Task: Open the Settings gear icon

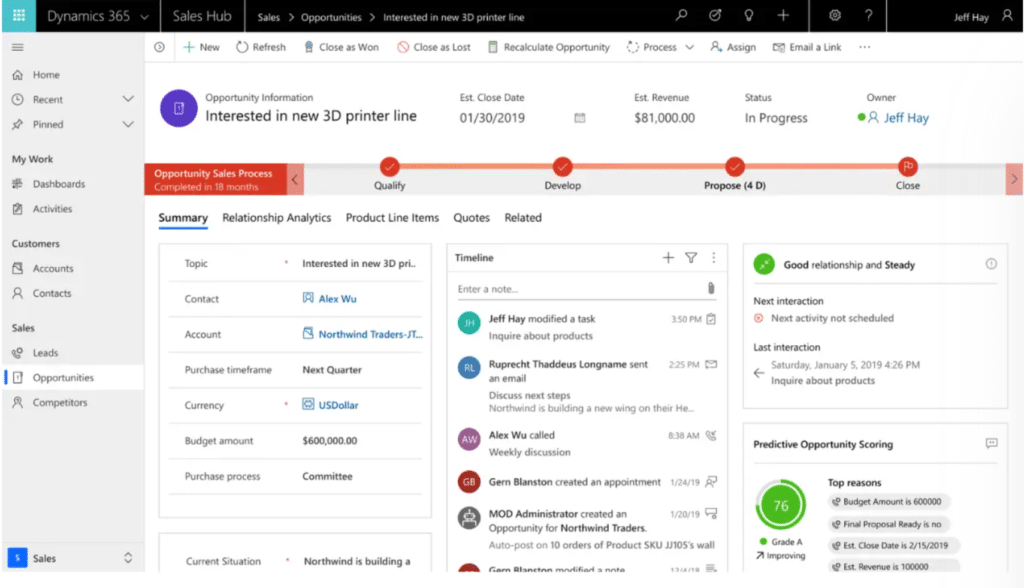Action: pyautogui.click(x=836, y=16)
